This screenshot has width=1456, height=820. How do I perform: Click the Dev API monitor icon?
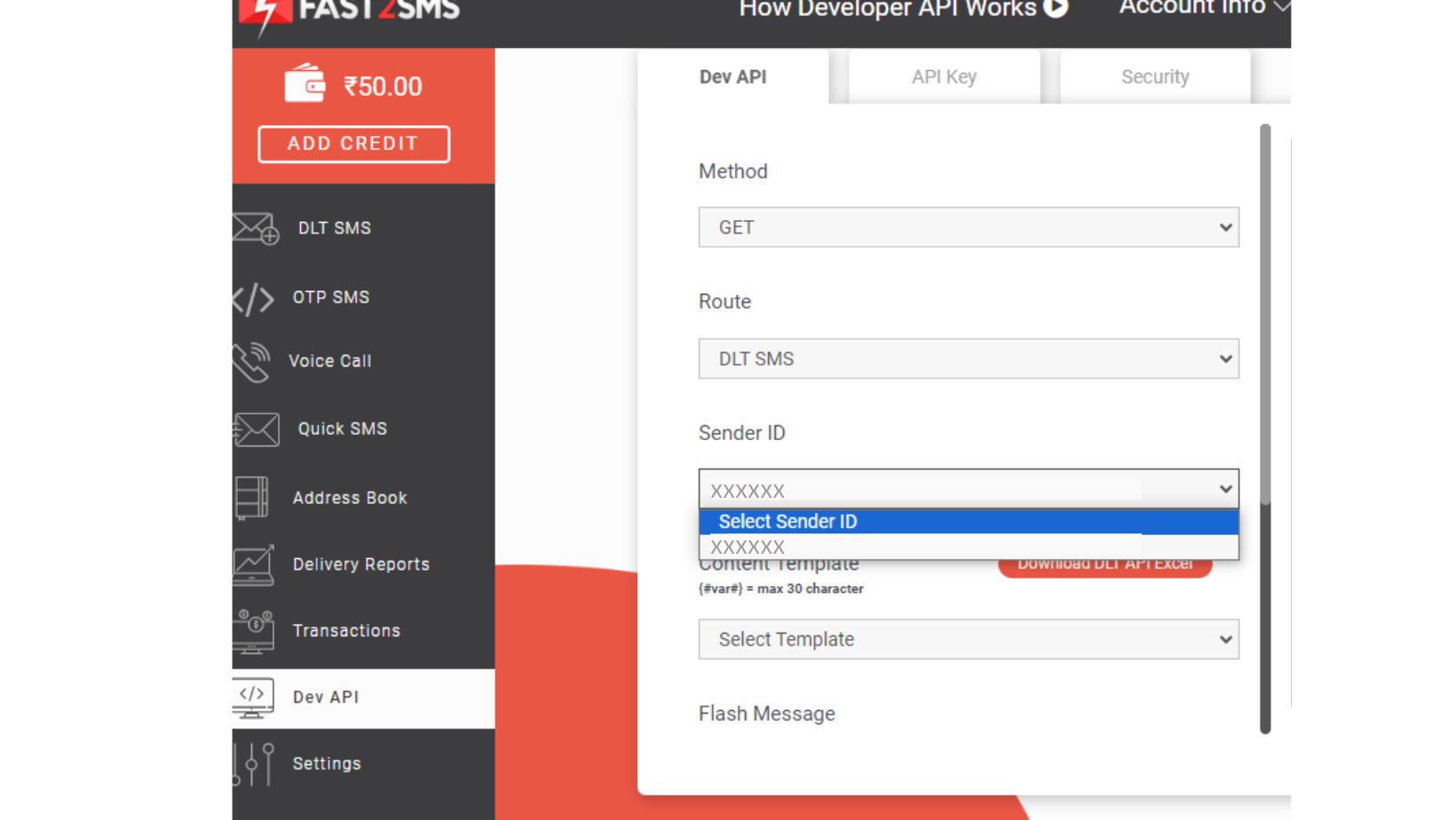tap(253, 698)
